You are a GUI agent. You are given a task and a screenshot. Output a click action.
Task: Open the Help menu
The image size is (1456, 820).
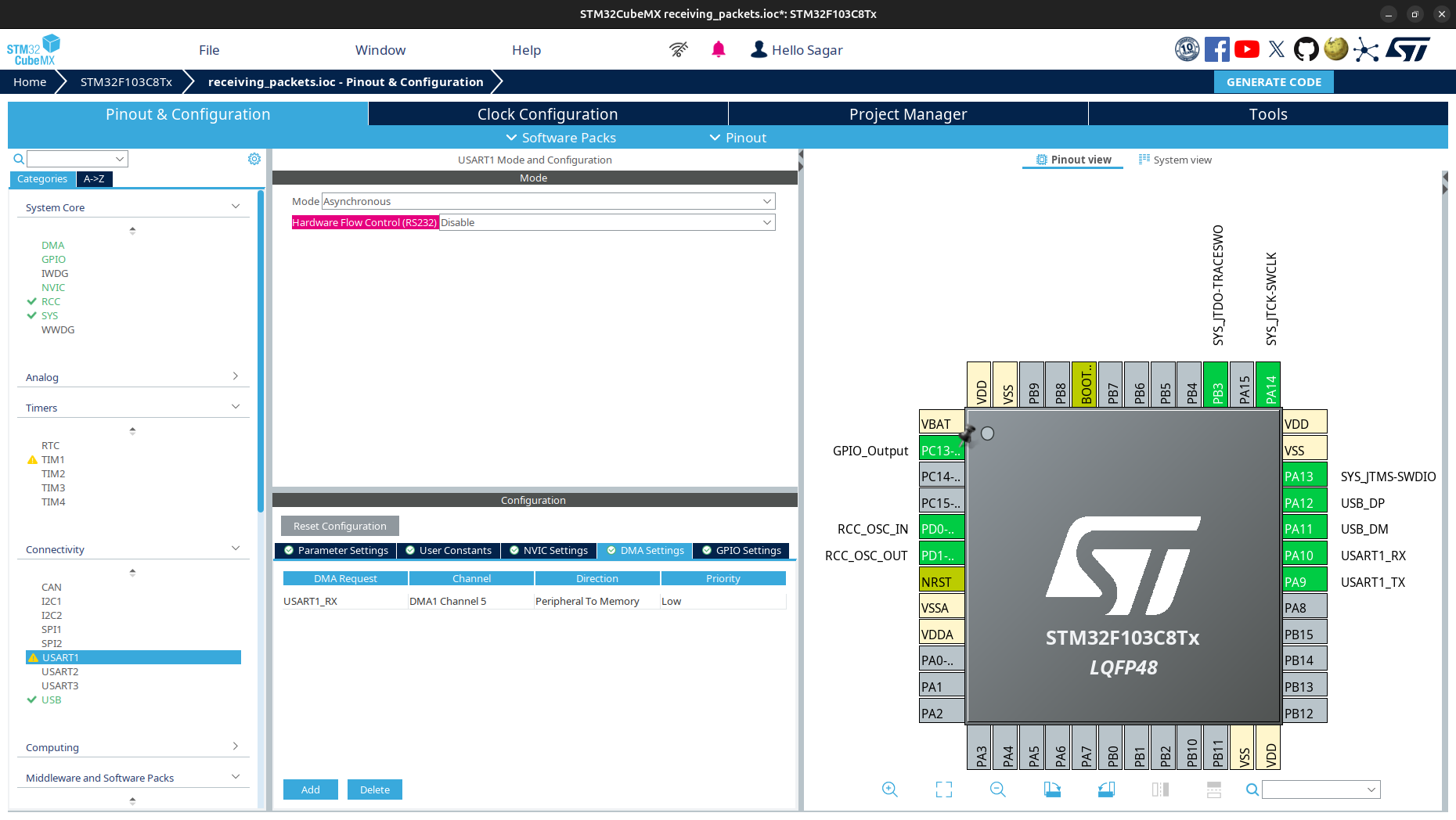coord(526,50)
